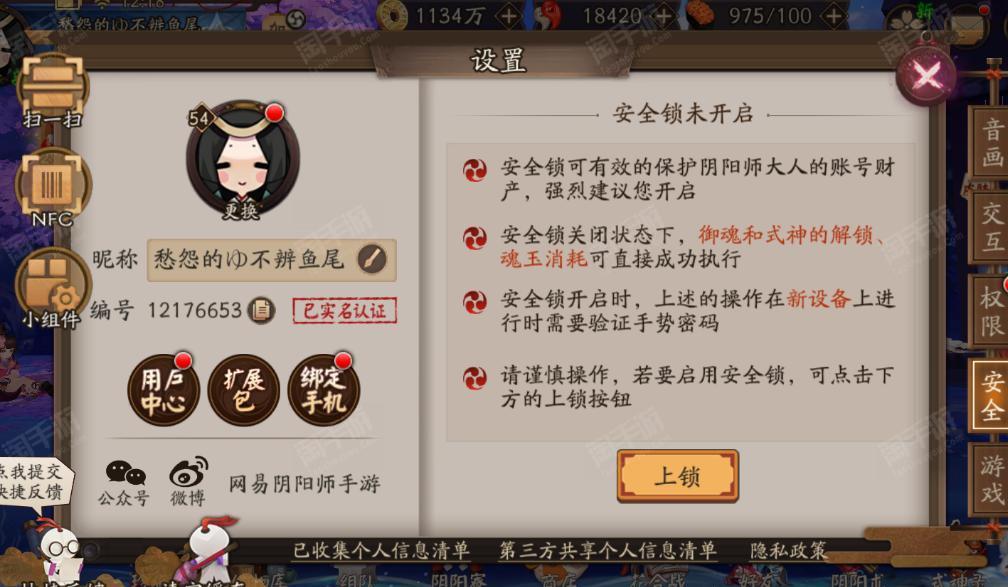Enable security lock with 上锁 button

pos(678,476)
